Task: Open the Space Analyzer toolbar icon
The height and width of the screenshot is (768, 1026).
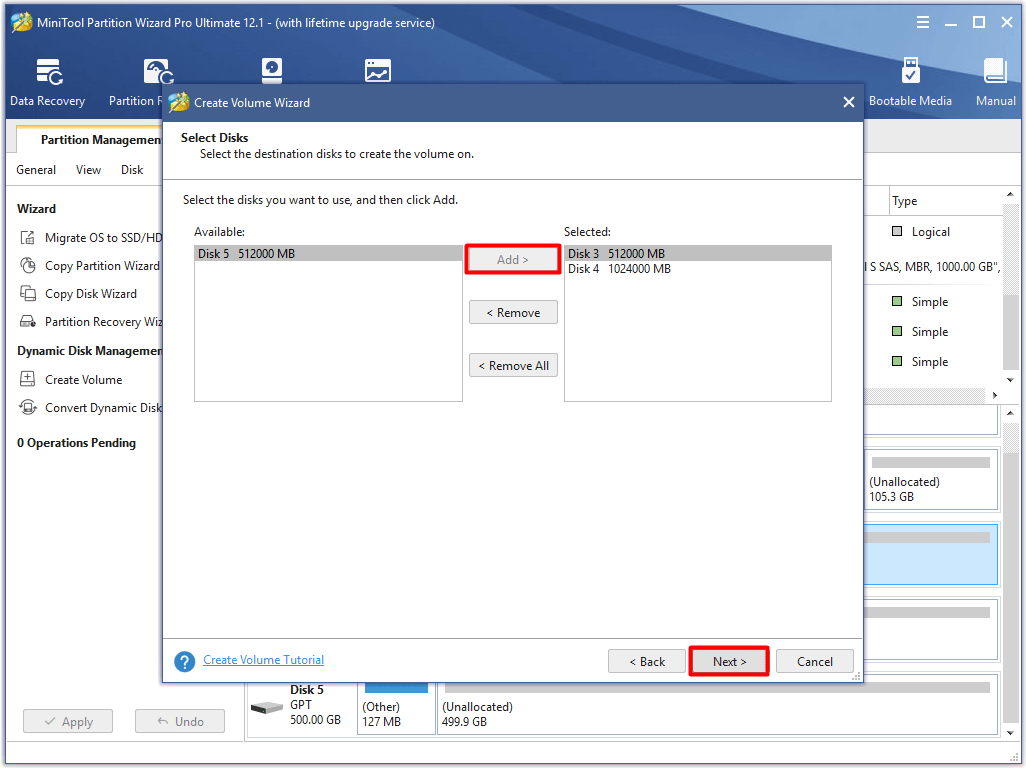Action: tap(378, 71)
